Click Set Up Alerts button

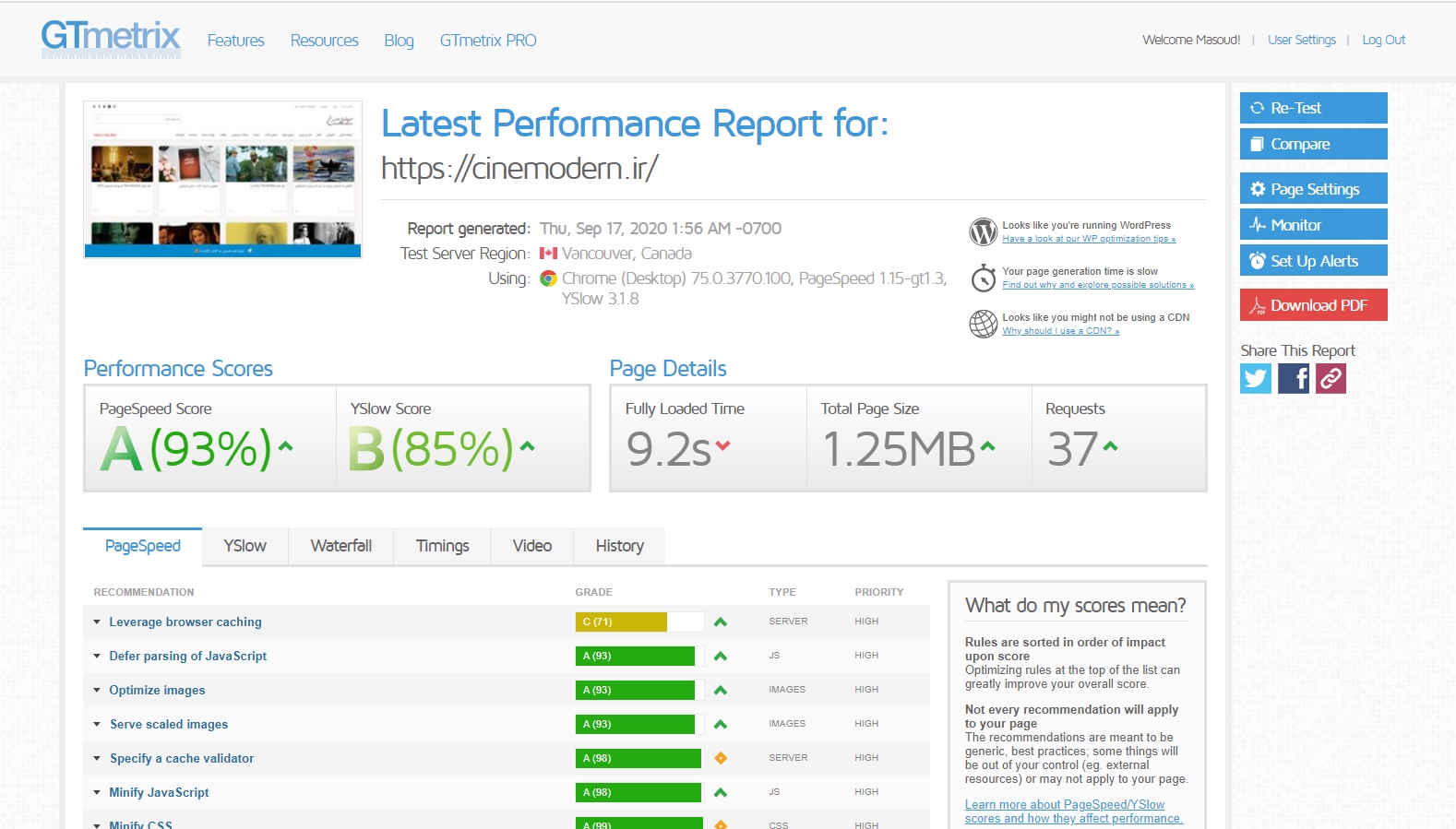click(x=1314, y=261)
